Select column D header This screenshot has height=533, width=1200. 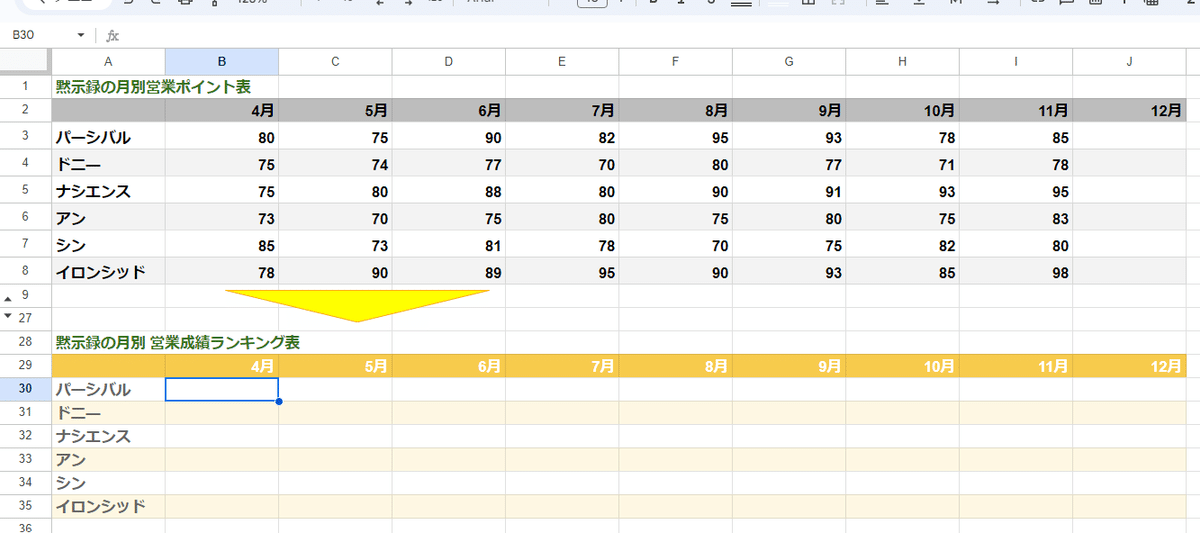(x=448, y=62)
